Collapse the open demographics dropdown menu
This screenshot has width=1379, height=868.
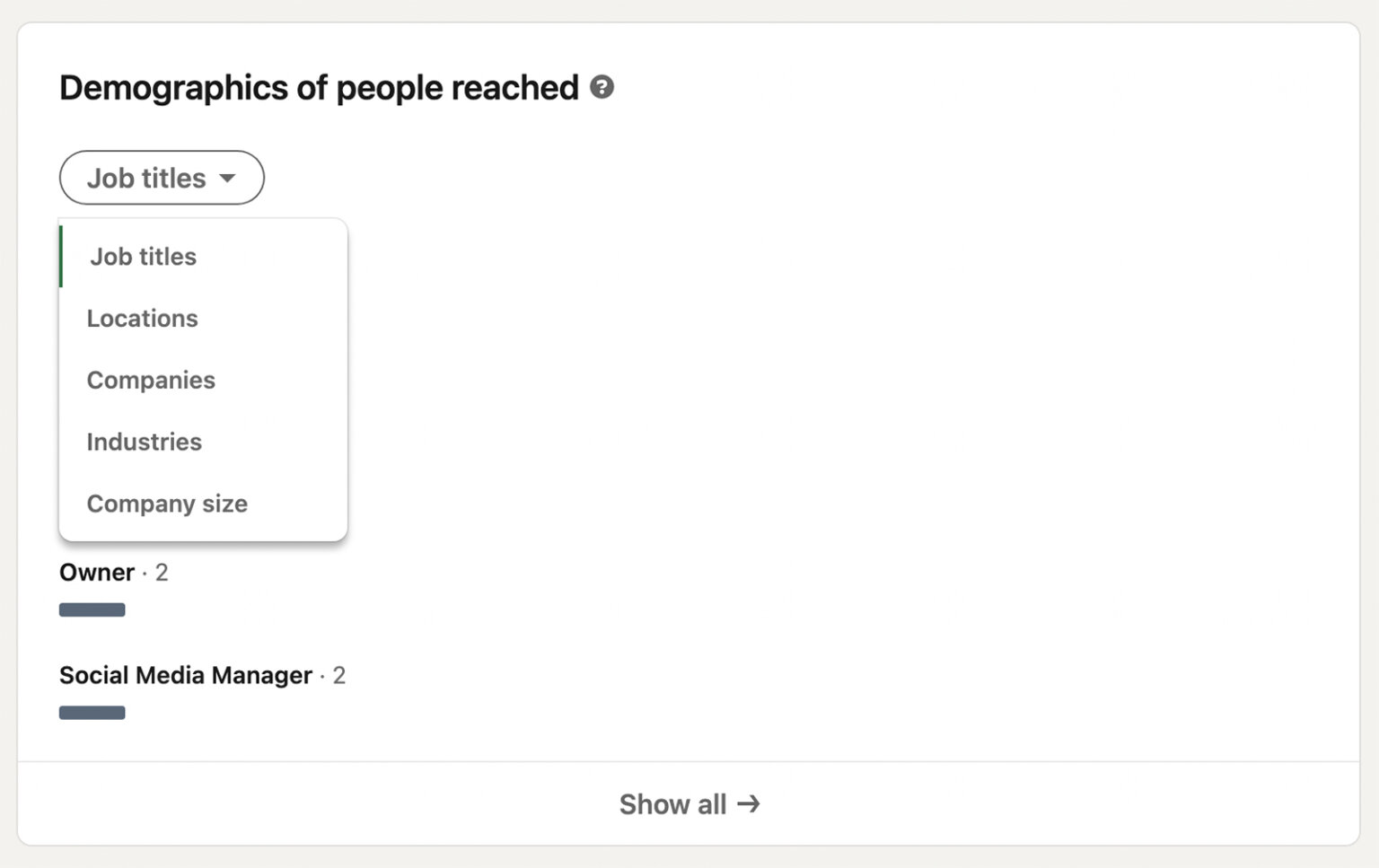(161, 178)
